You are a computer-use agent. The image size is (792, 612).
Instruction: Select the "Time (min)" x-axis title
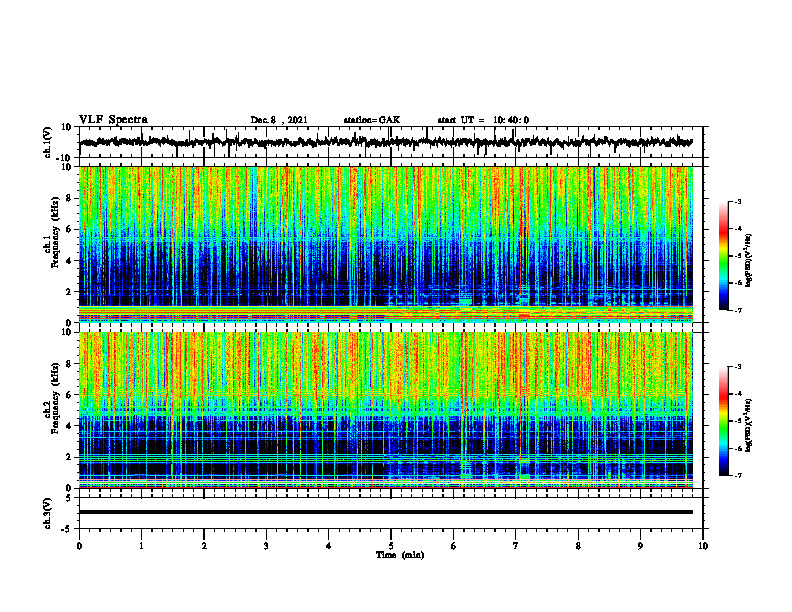coord(400,555)
